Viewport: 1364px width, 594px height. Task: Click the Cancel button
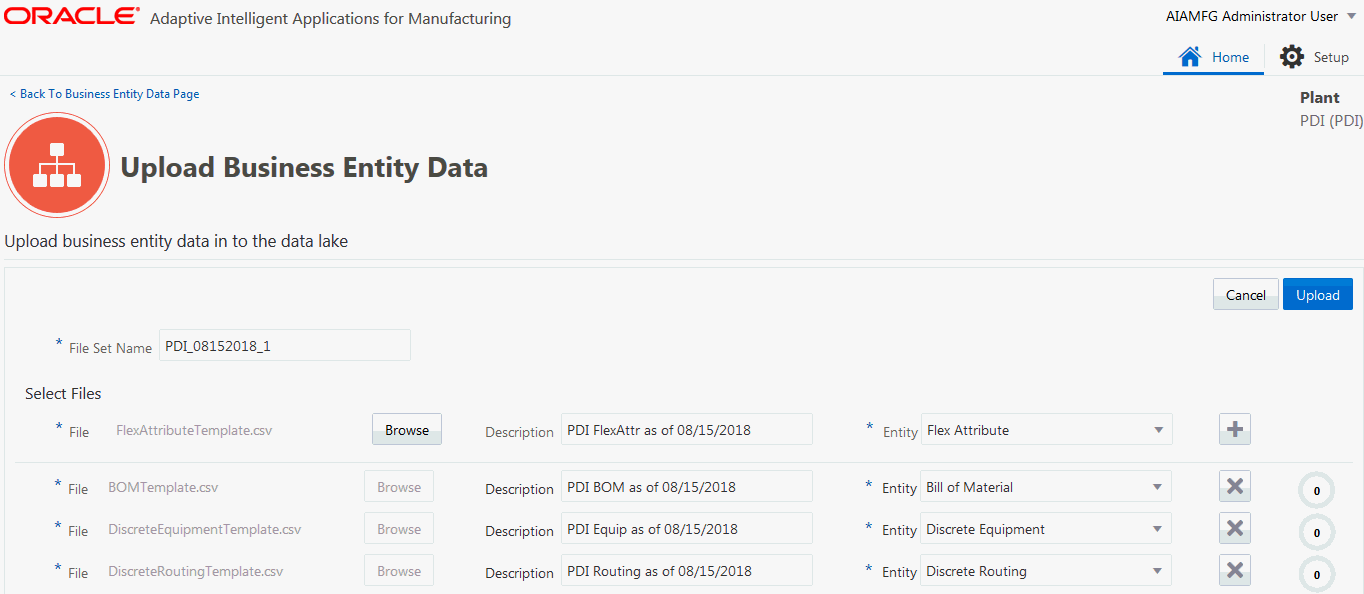click(1246, 294)
